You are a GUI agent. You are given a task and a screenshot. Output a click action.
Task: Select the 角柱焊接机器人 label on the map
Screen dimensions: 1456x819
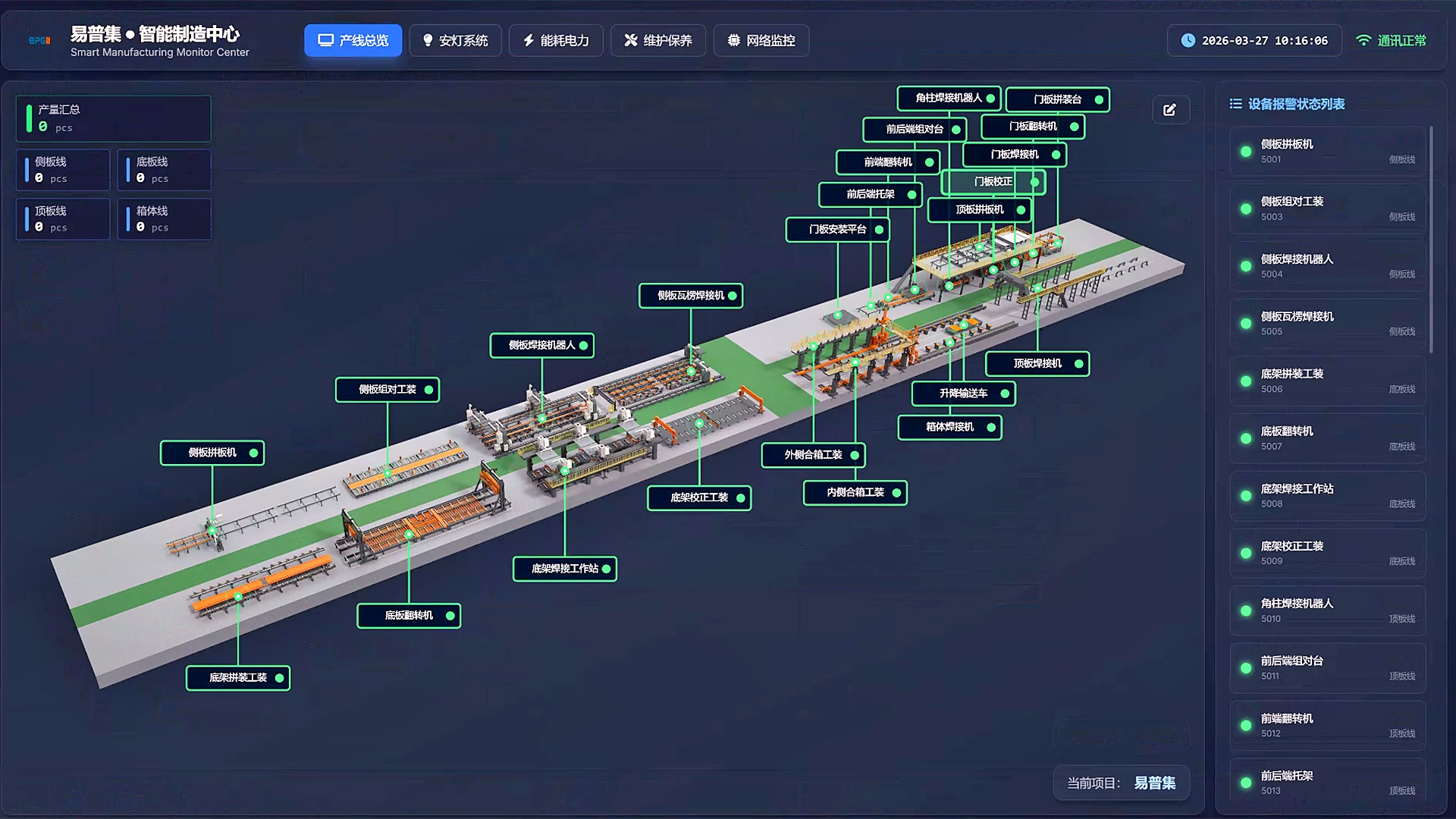949,99
